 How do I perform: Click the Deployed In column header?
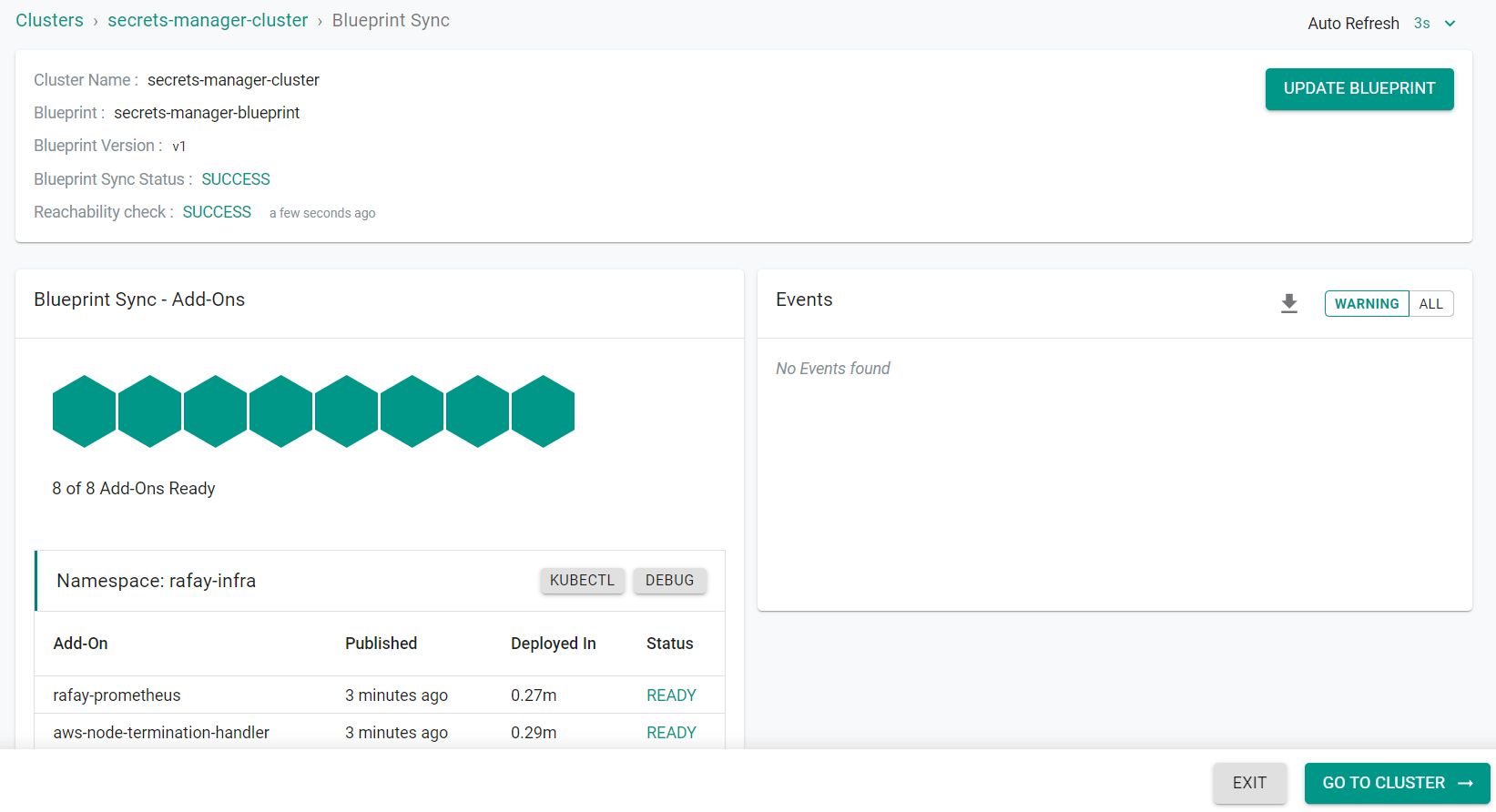point(554,644)
